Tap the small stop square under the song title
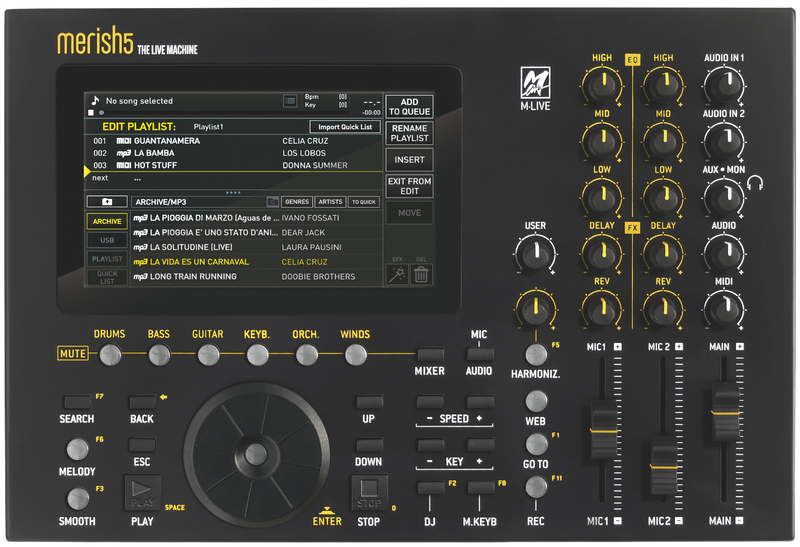This screenshot has height=547, width=800. point(91,113)
